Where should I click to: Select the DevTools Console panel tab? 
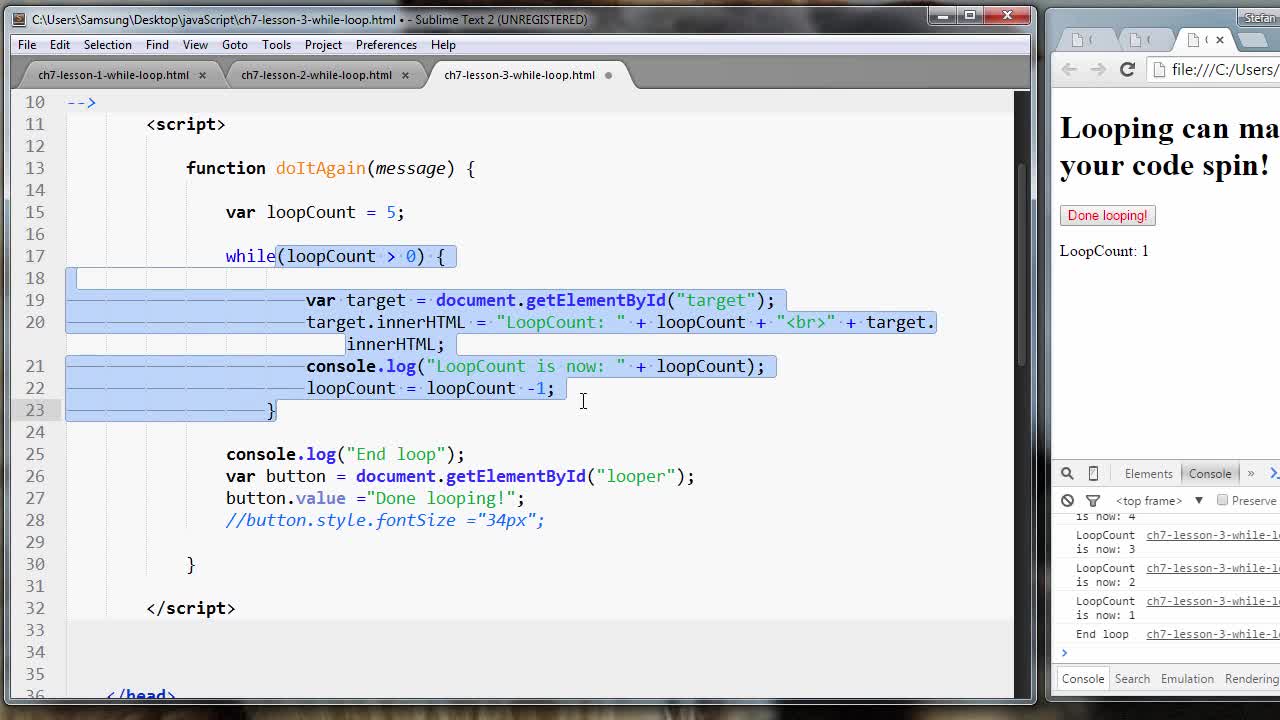[1209, 474]
